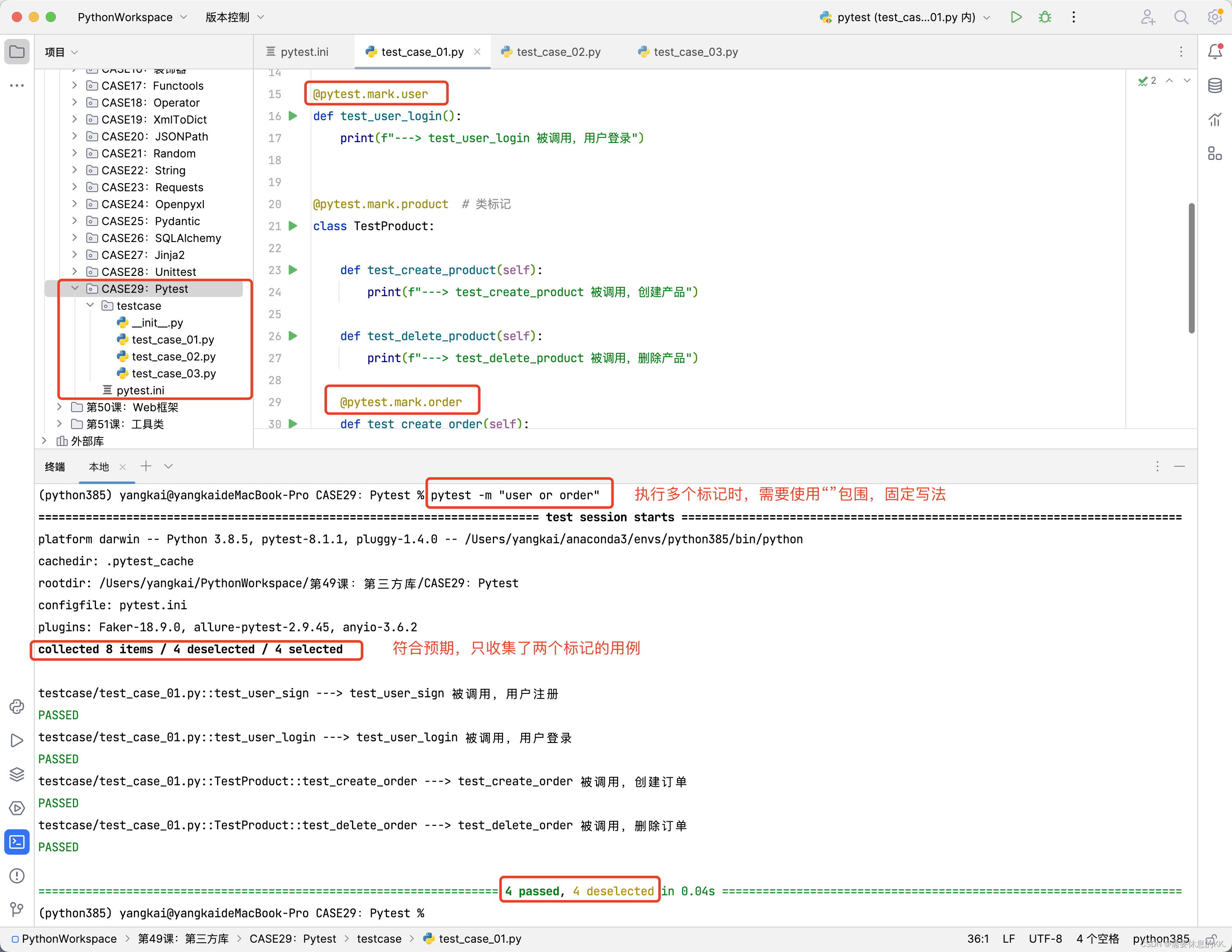This screenshot has width=1232, height=952.
Task: Change LF line separator in status bar
Action: [x=1009, y=939]
